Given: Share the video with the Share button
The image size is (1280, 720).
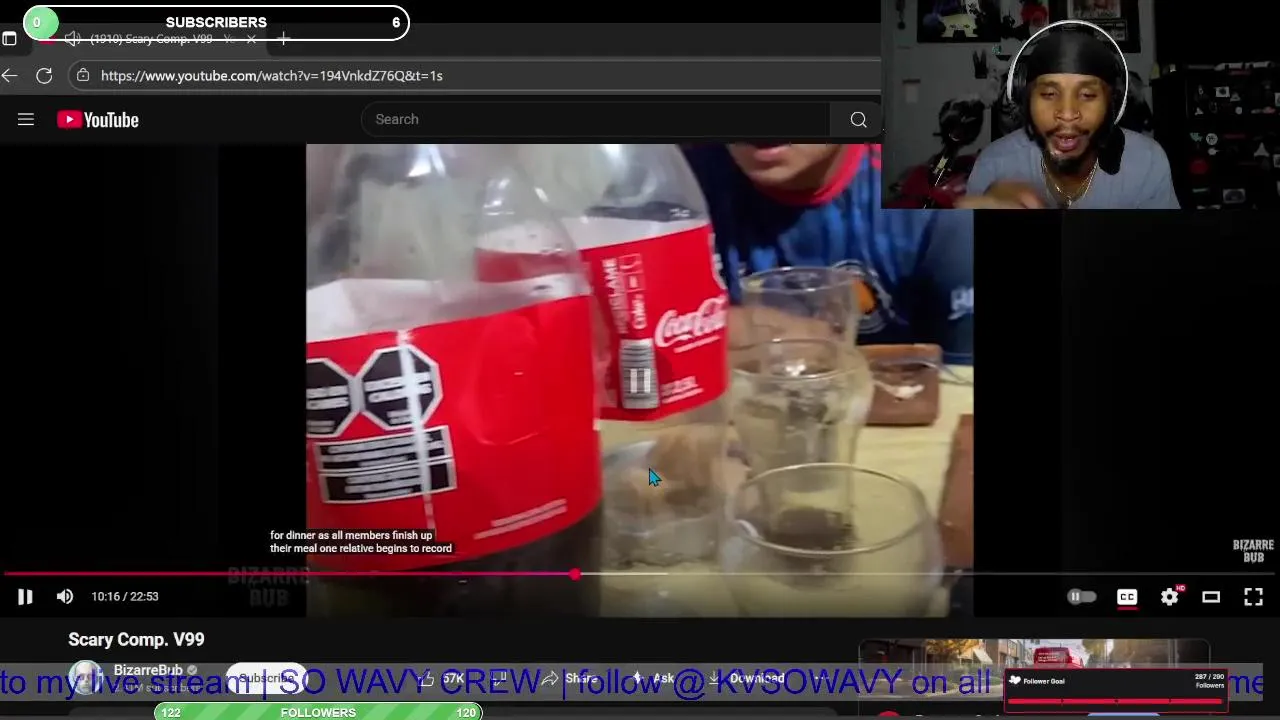Looking at the screenshot, I should [570, 678].
